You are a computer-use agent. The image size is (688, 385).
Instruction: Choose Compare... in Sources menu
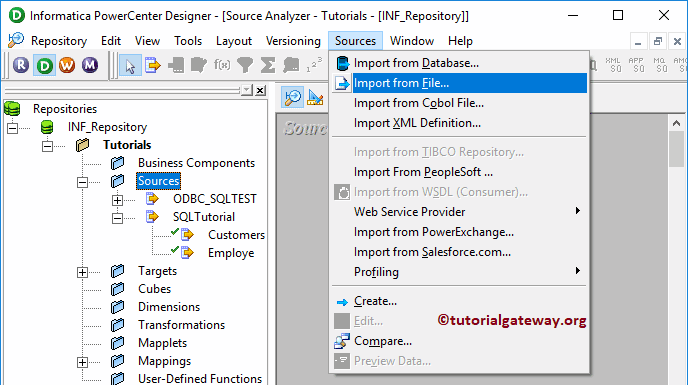[459, 341]
